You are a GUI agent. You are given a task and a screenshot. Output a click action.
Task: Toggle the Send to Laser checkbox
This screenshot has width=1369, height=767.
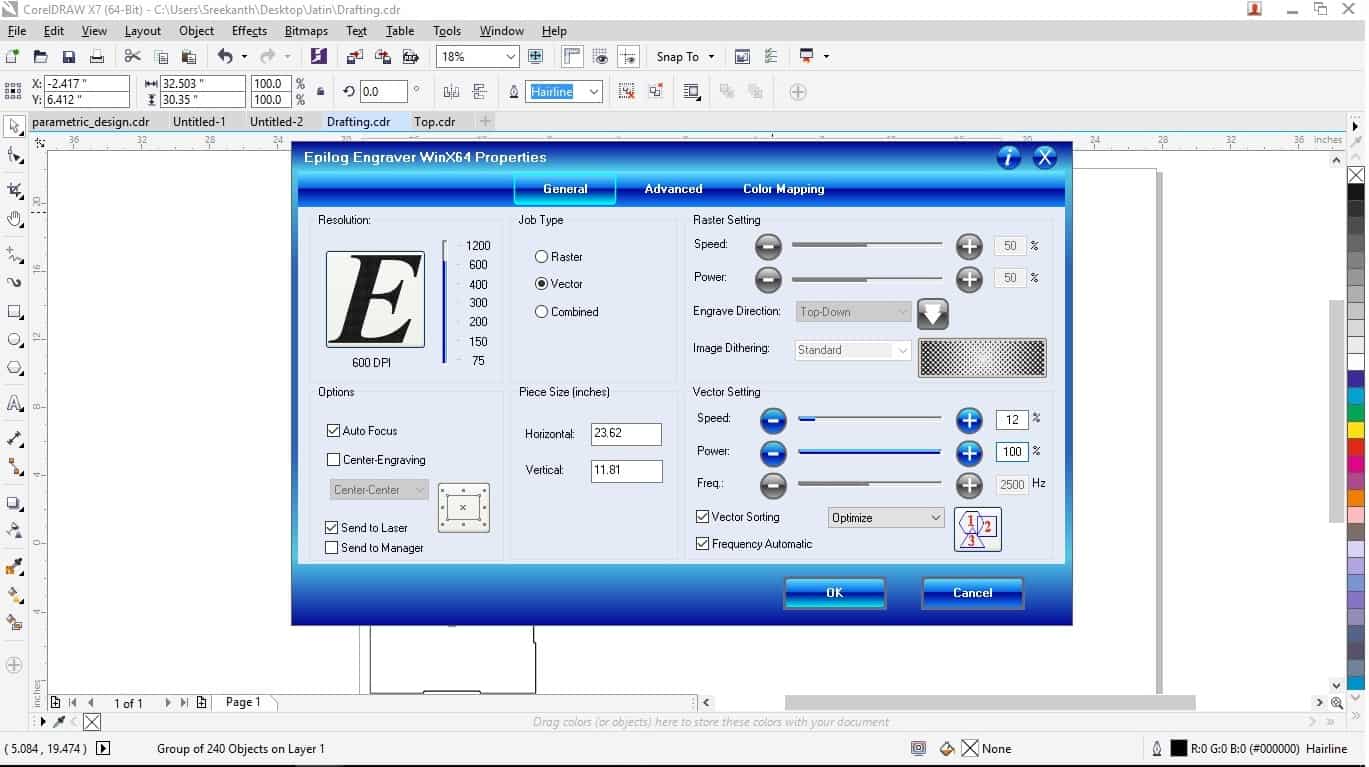click(x=332, y=528)
